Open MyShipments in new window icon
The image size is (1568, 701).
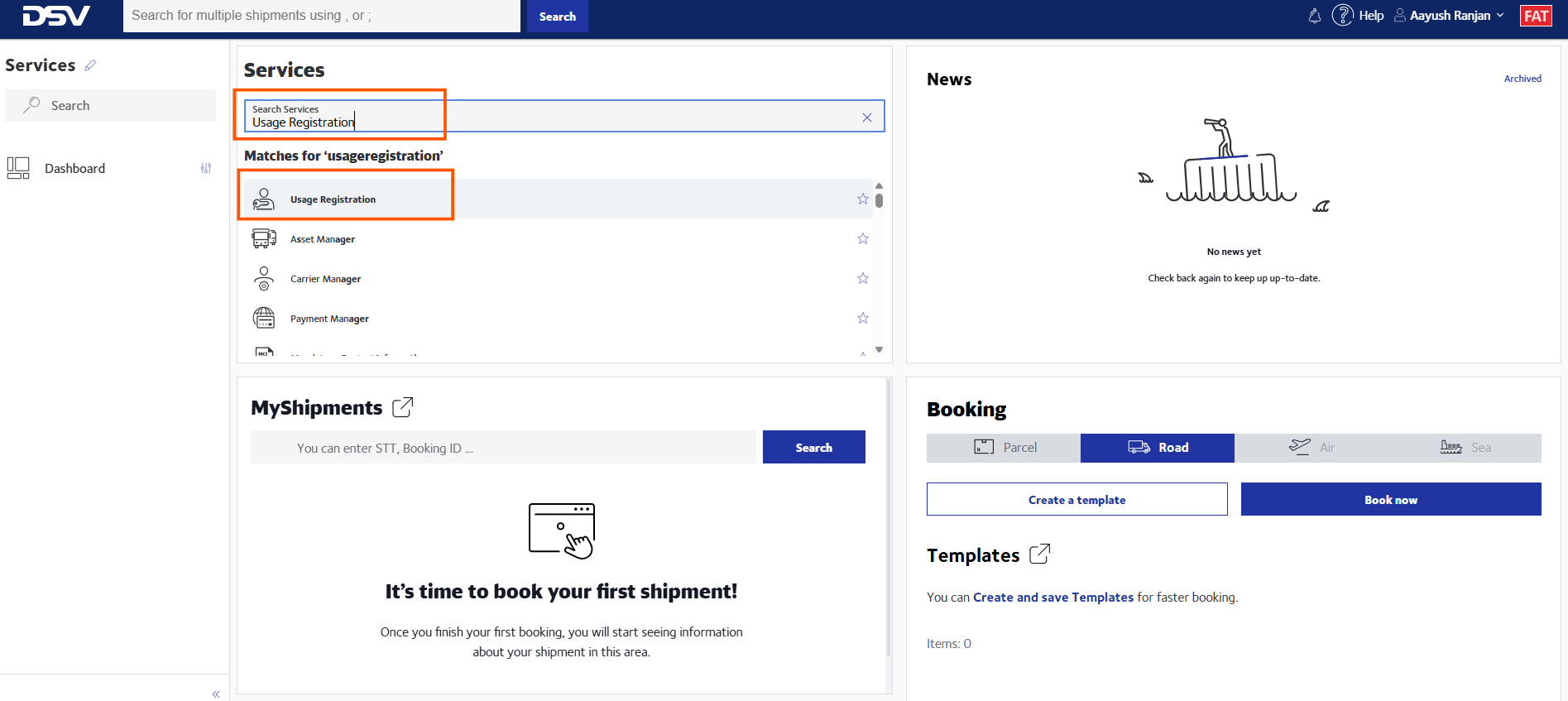click(403, 407)
